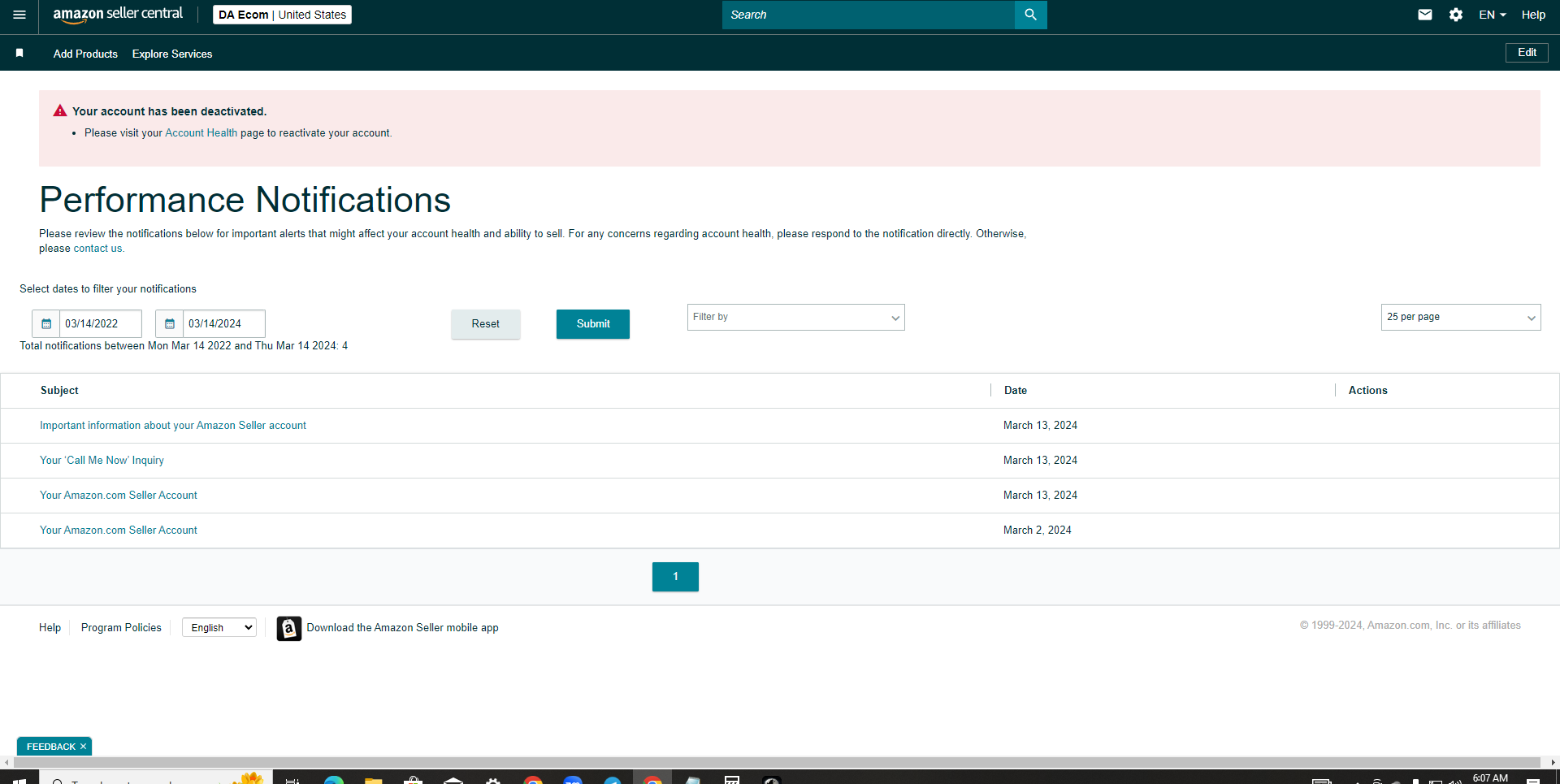This screenshot has width=1560, height=784.
Task: Click the Edit button in the bookmark bar
Action: coord(1527,53)
